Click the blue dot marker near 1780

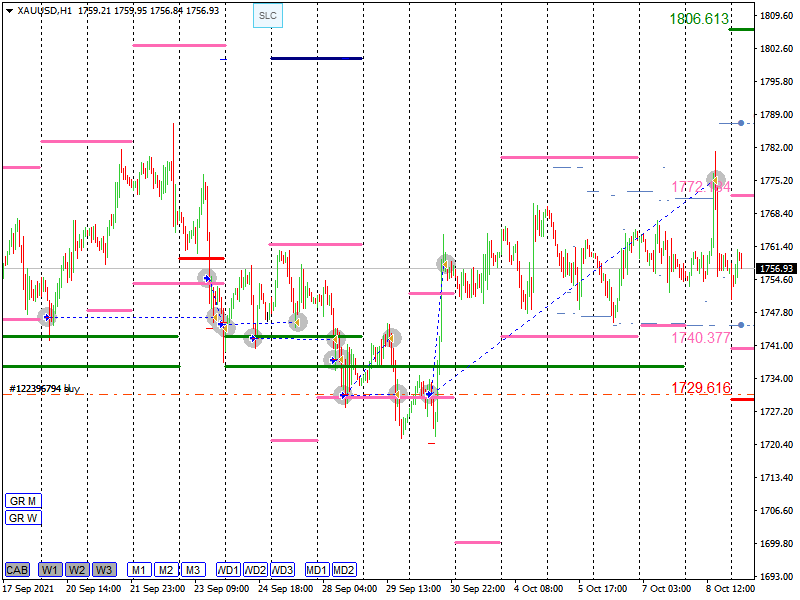pos(741,123)
